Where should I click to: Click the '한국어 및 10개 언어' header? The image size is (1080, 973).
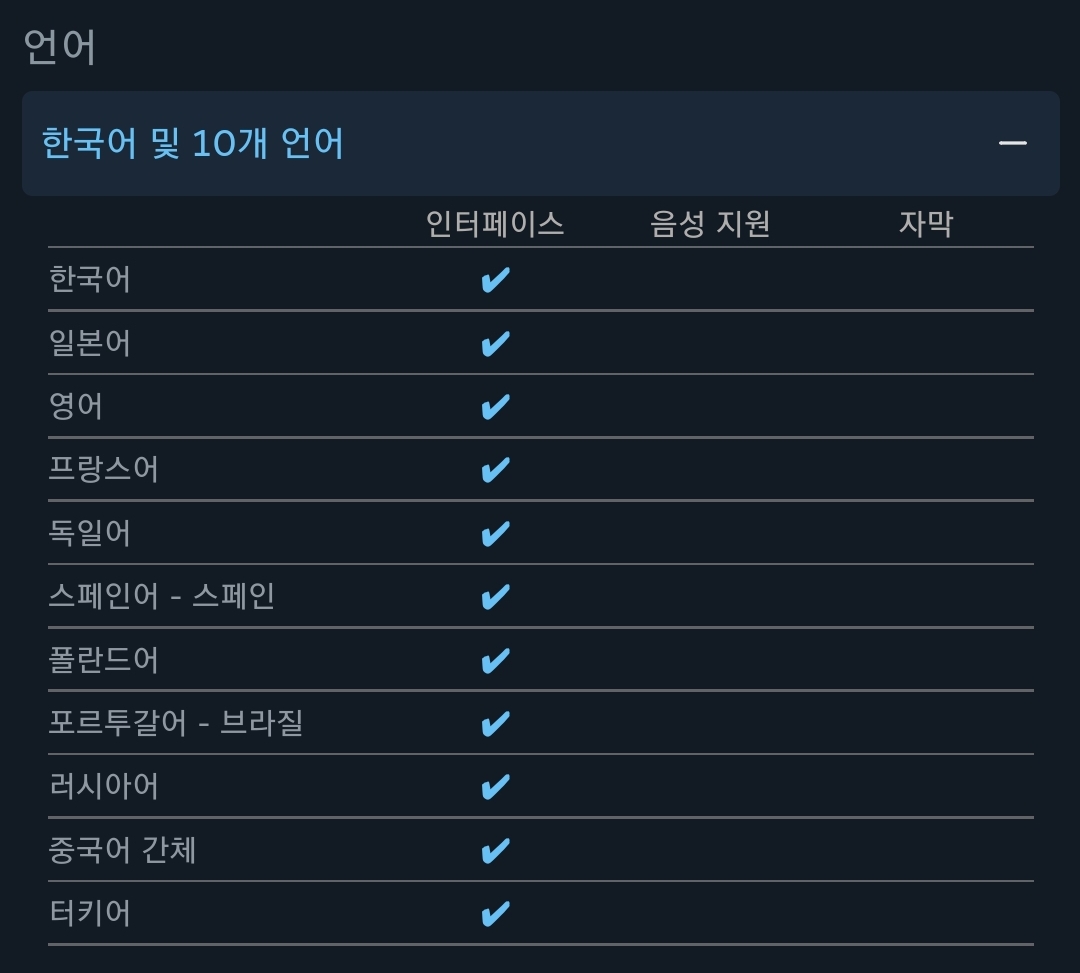tap(193, 143)
